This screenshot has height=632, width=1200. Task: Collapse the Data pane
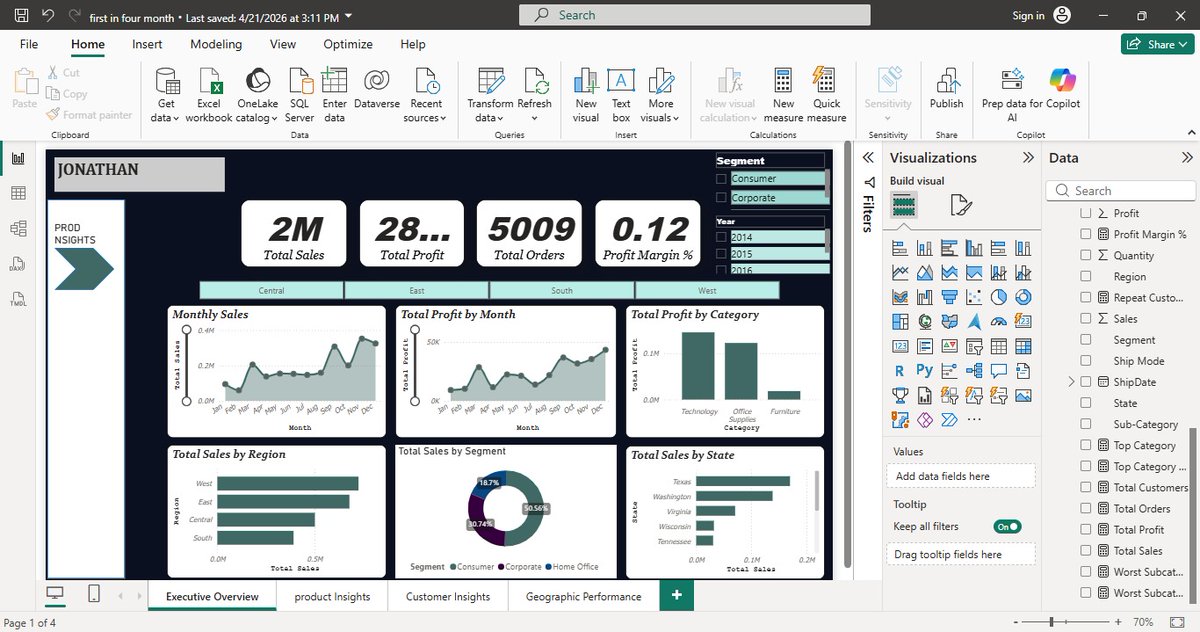pyautogui.click(x=1187, y=158)
